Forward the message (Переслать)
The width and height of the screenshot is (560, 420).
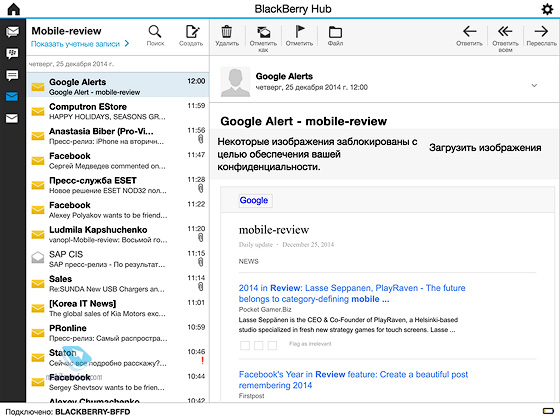coord(541,35)
